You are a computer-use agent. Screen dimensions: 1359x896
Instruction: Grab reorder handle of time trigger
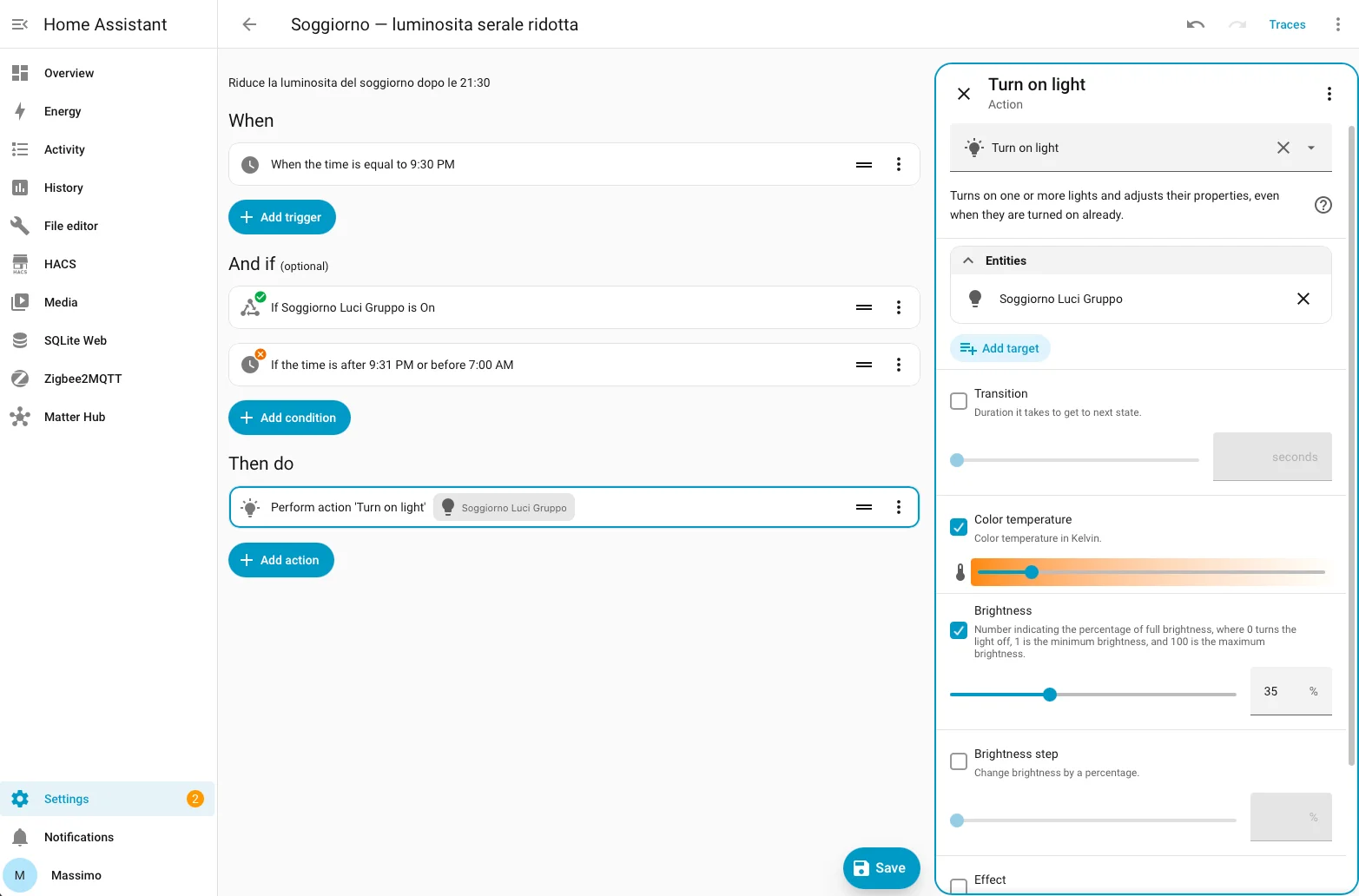864,164
